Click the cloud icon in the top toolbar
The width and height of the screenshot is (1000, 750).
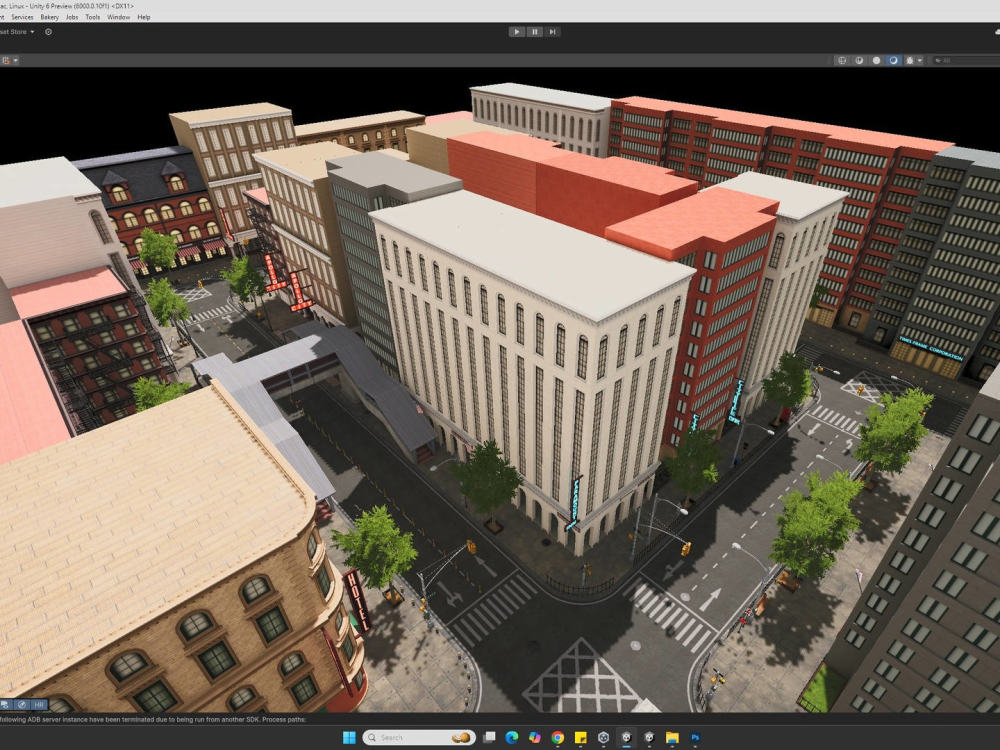[x=996, y=32]
